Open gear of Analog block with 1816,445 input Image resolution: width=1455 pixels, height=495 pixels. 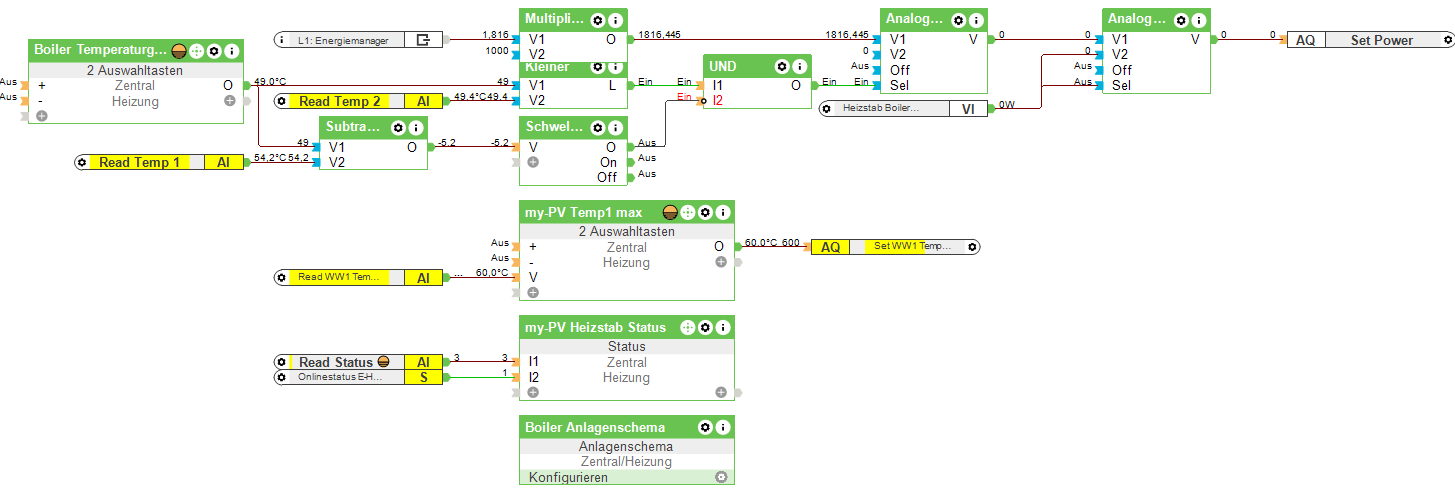[x=959, y=20]
